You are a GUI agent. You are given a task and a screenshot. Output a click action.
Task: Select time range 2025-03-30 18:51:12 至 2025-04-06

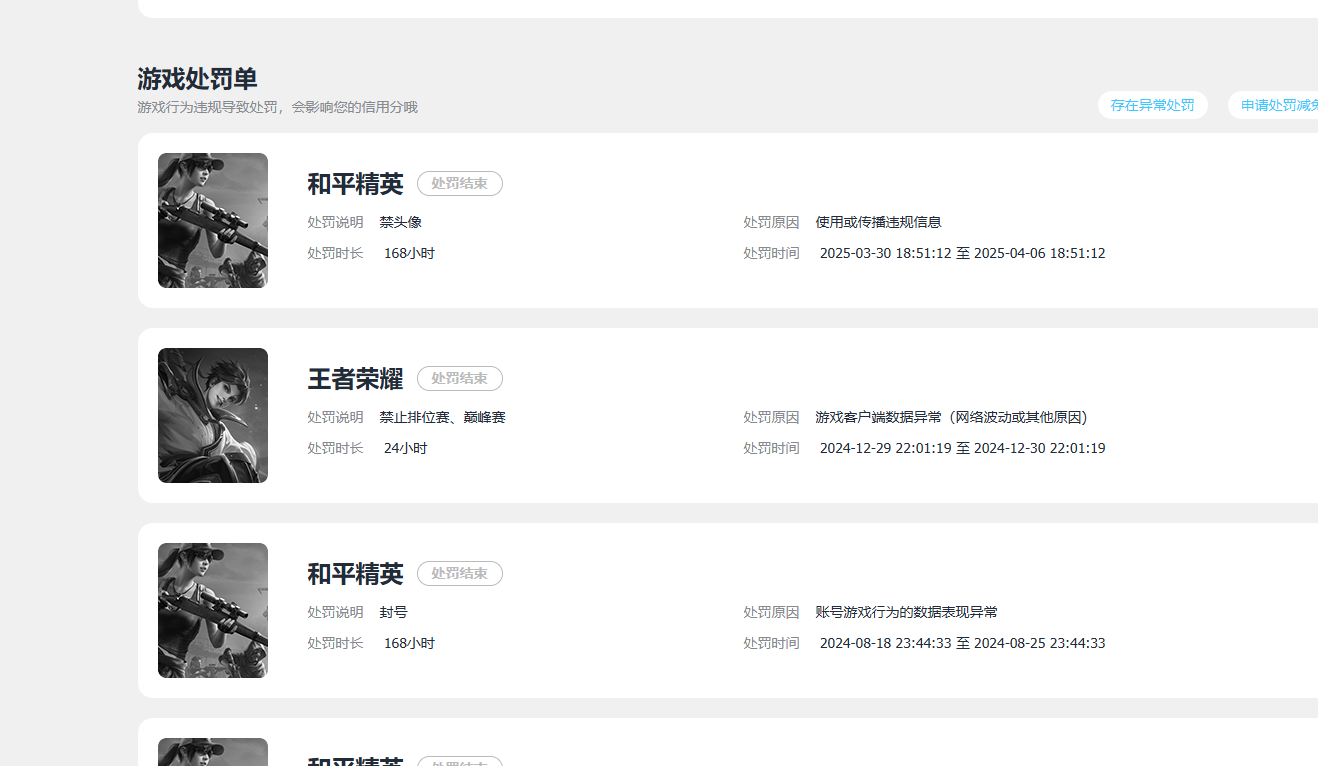[962, 253]
